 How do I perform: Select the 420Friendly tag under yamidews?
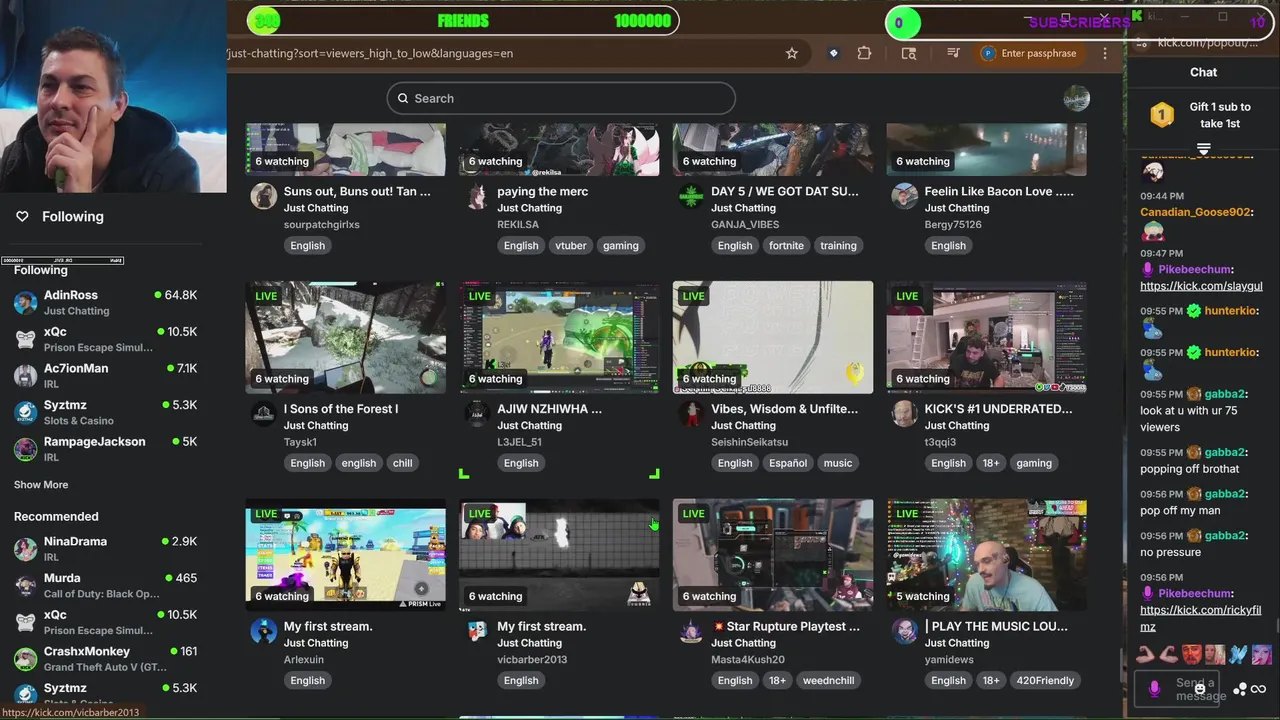point(1044,681)
